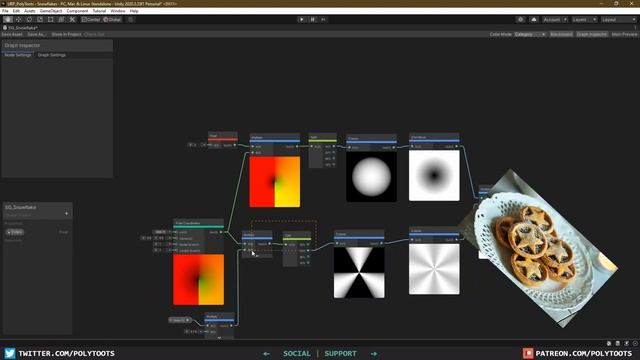Select the Rotate tool in the Unity toolbar
The width and height of the screenshot is (640, 360).
[x=29, y=20]
